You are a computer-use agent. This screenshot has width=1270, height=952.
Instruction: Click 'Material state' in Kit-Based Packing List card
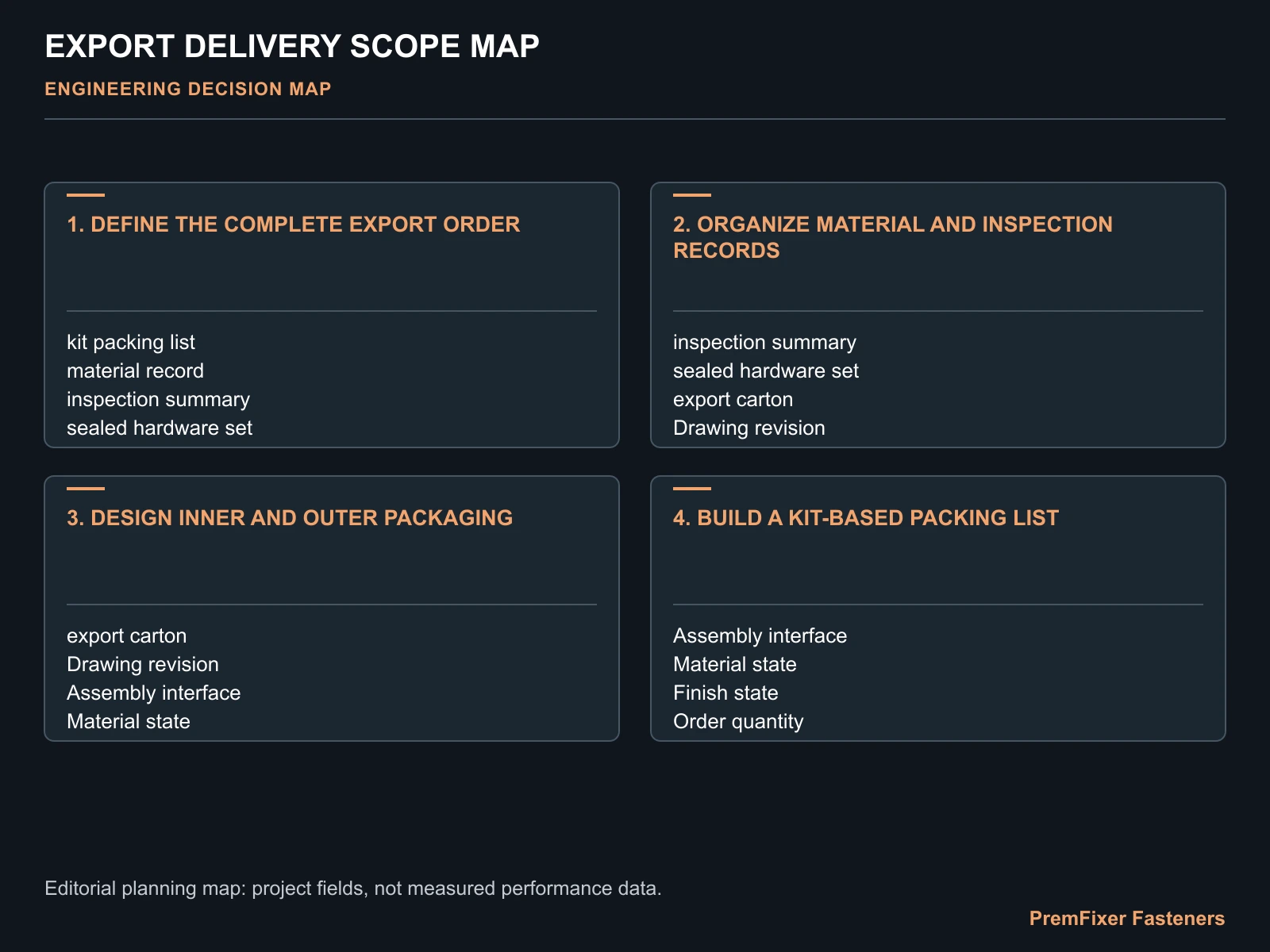pyautogui.click(x=735, y=665)
